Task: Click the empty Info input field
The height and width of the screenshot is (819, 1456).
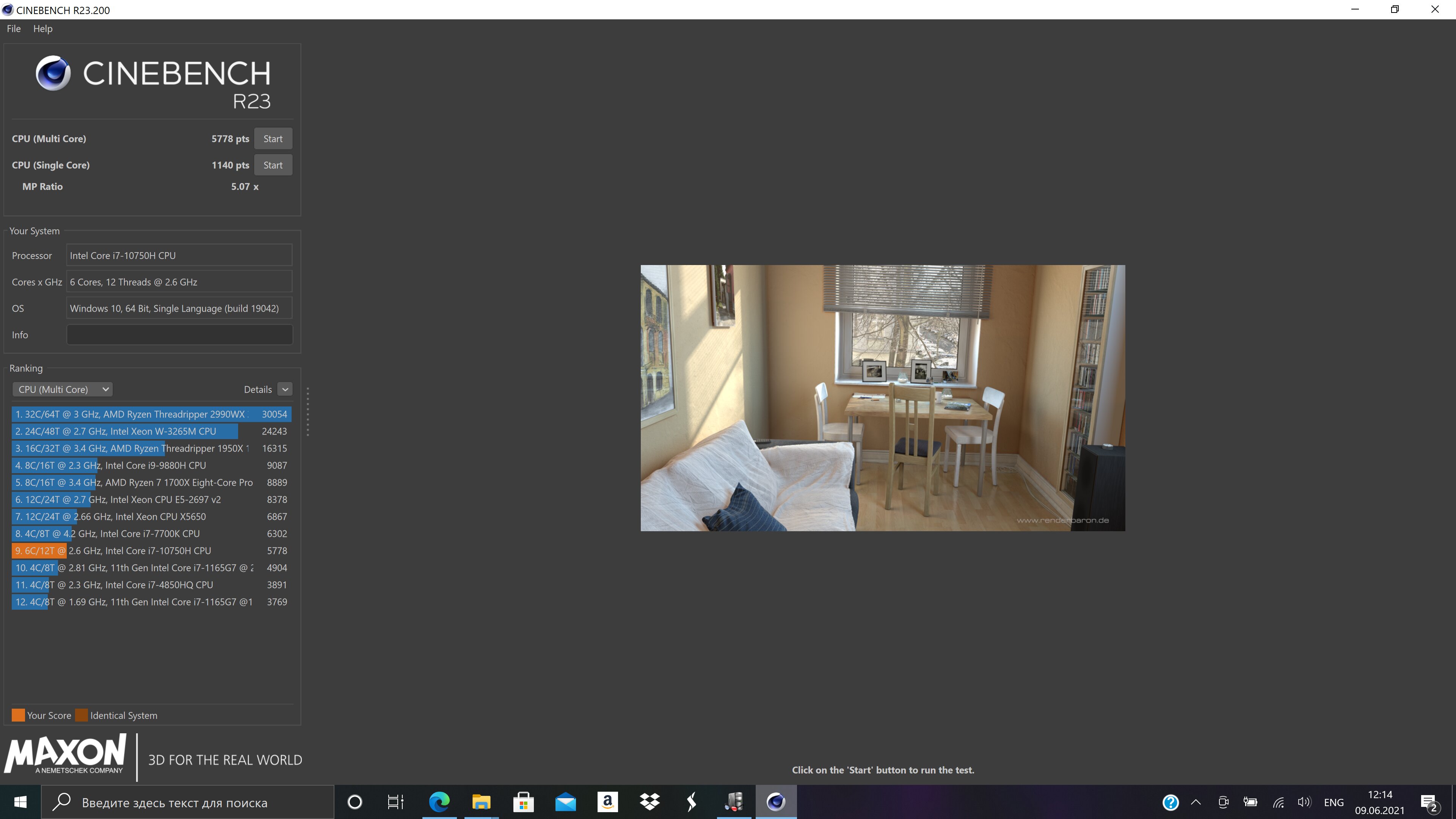Action: click(x=179, y=334)
